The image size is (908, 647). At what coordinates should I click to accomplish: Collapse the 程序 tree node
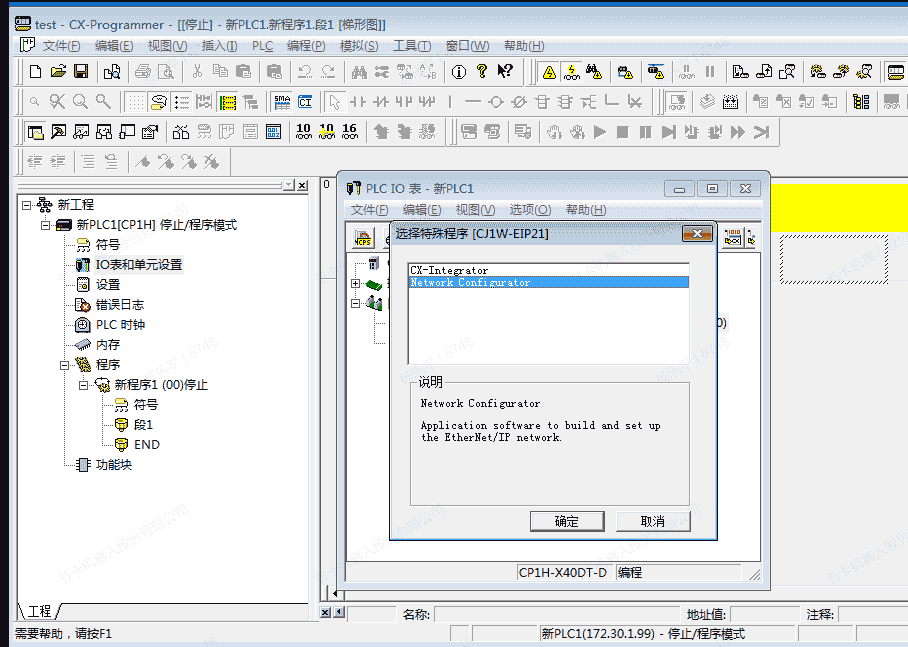(x=65, y=365)
